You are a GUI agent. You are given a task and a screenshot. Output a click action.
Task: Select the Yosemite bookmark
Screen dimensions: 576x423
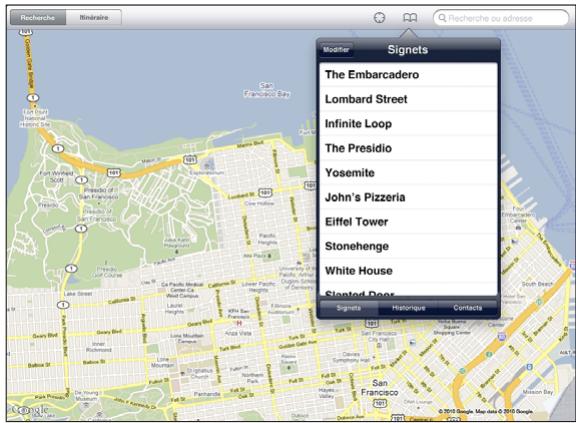[408, 173]
